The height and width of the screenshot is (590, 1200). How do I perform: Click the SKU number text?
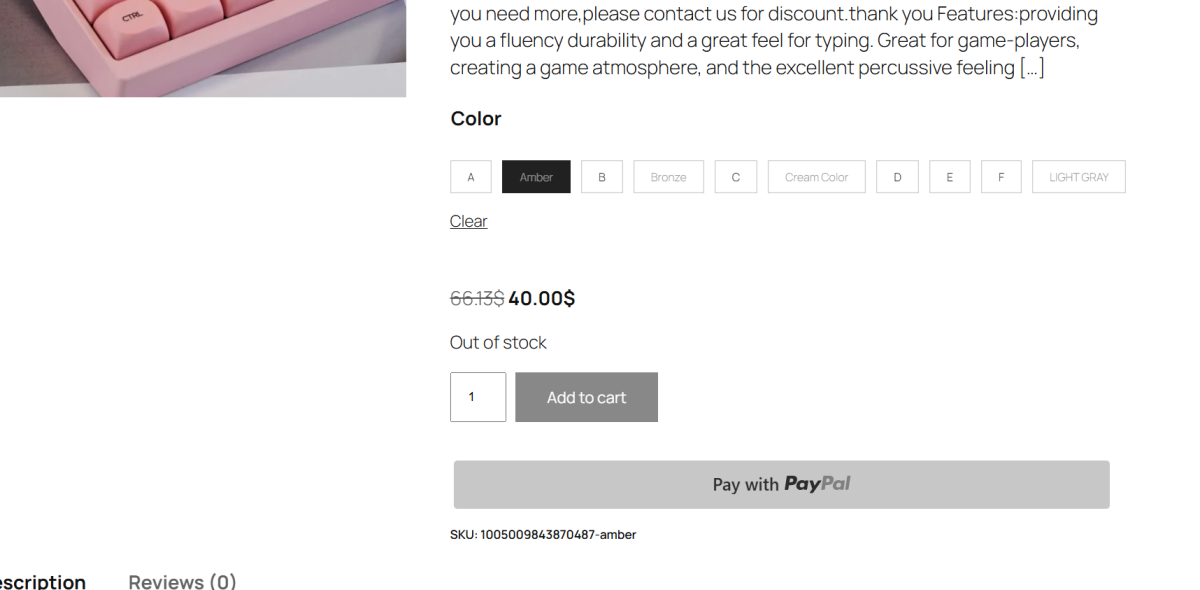coord(558,535)
